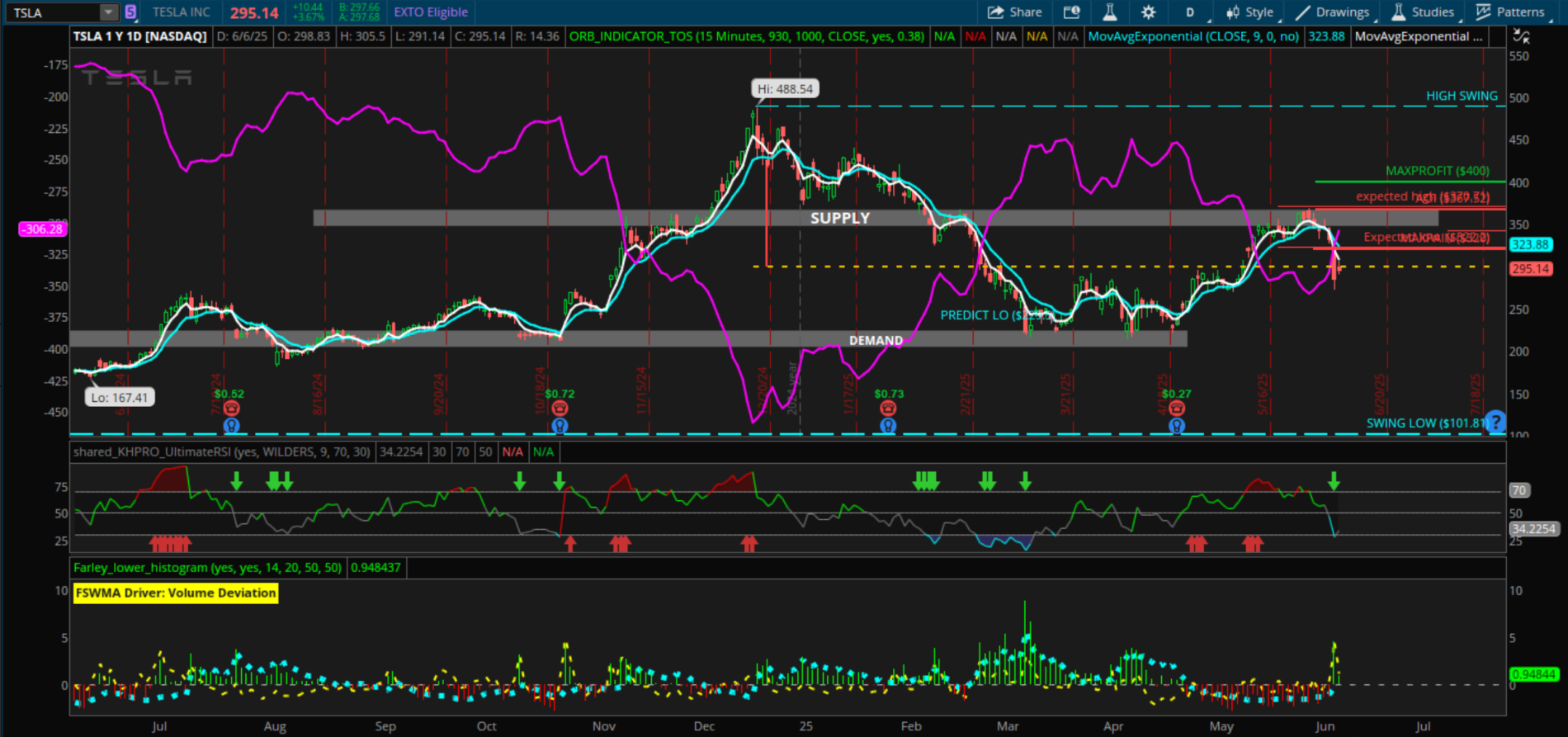
Task: Open the Drawings menu
Action: [1333, 12]
